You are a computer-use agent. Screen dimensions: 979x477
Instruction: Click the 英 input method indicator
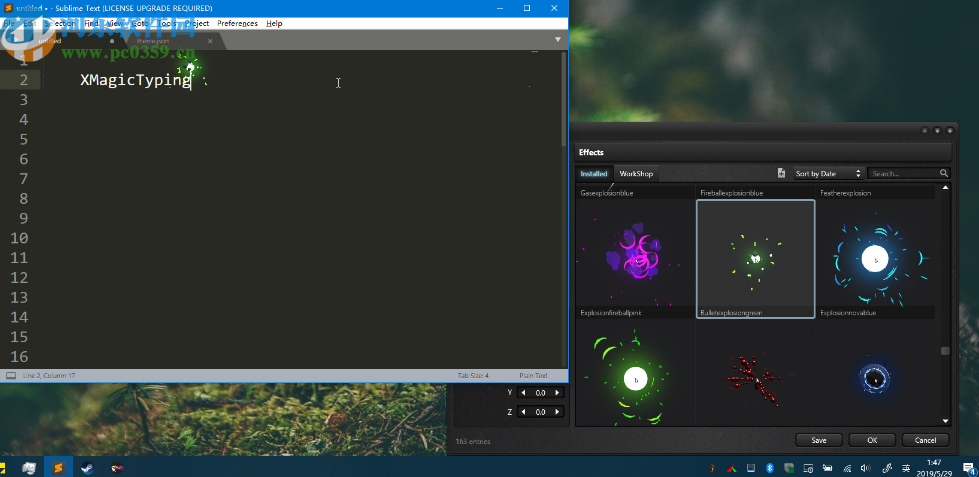click(x=905, y=468)
